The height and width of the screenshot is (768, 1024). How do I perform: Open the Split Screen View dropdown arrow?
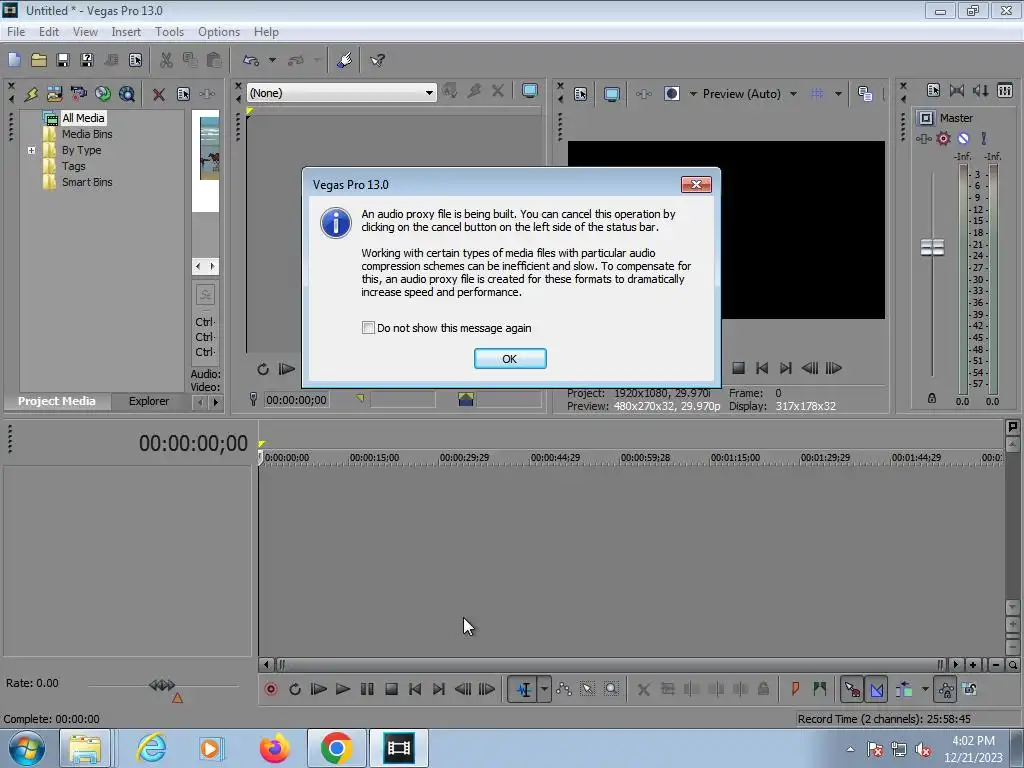point(693,94)
